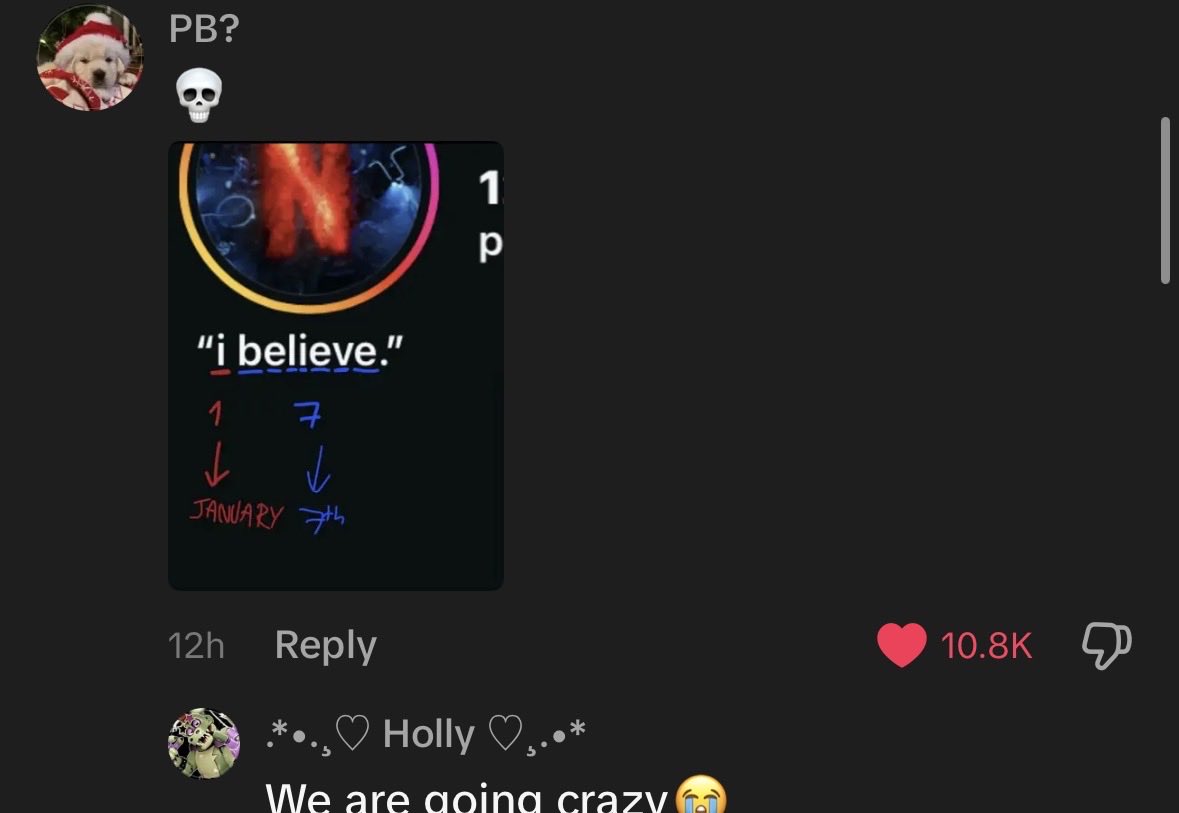1179x813 pixels.
Task: Tap the skull emoji in the comment
Action: click(199, 96)
